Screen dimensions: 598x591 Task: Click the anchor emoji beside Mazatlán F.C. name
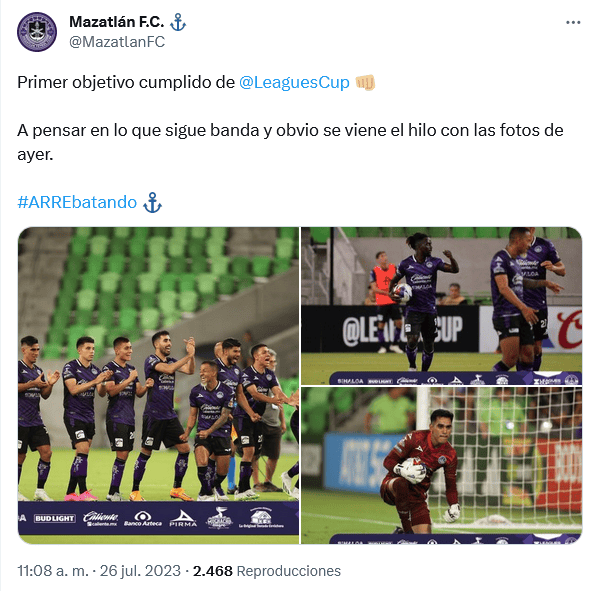click(178, 22)
